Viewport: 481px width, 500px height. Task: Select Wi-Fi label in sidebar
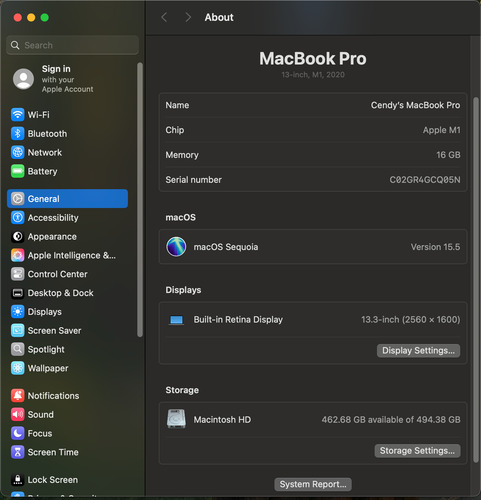38,115
